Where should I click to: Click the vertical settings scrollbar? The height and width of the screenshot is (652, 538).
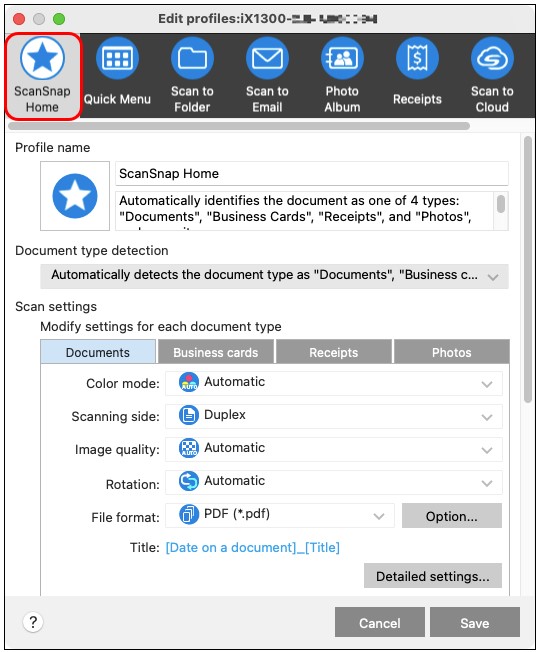(528, 269)
